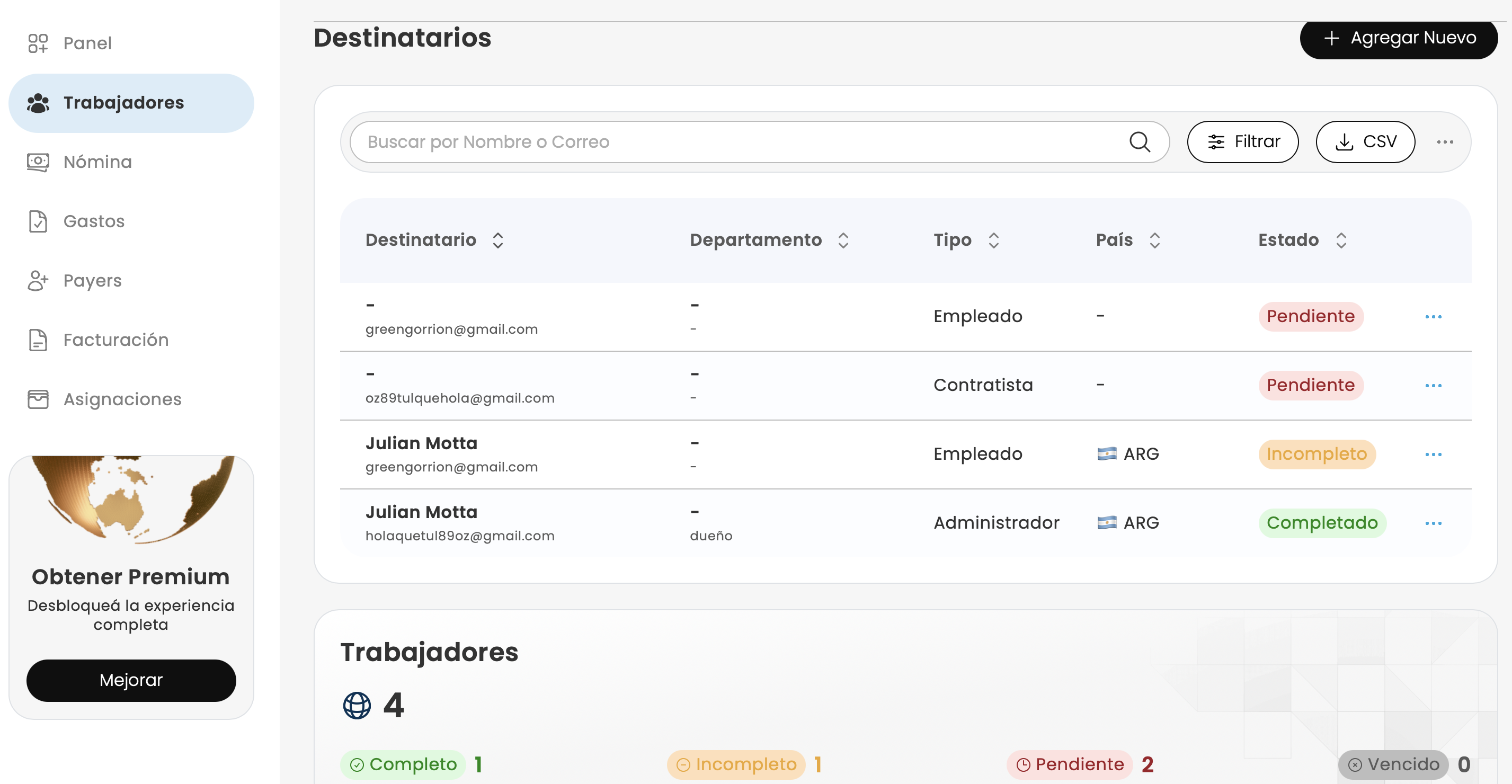Click the globe icon under Trabajadores
Viewport: 1512px width, 784px height.
pyautogui.click(x=357, y=705)
